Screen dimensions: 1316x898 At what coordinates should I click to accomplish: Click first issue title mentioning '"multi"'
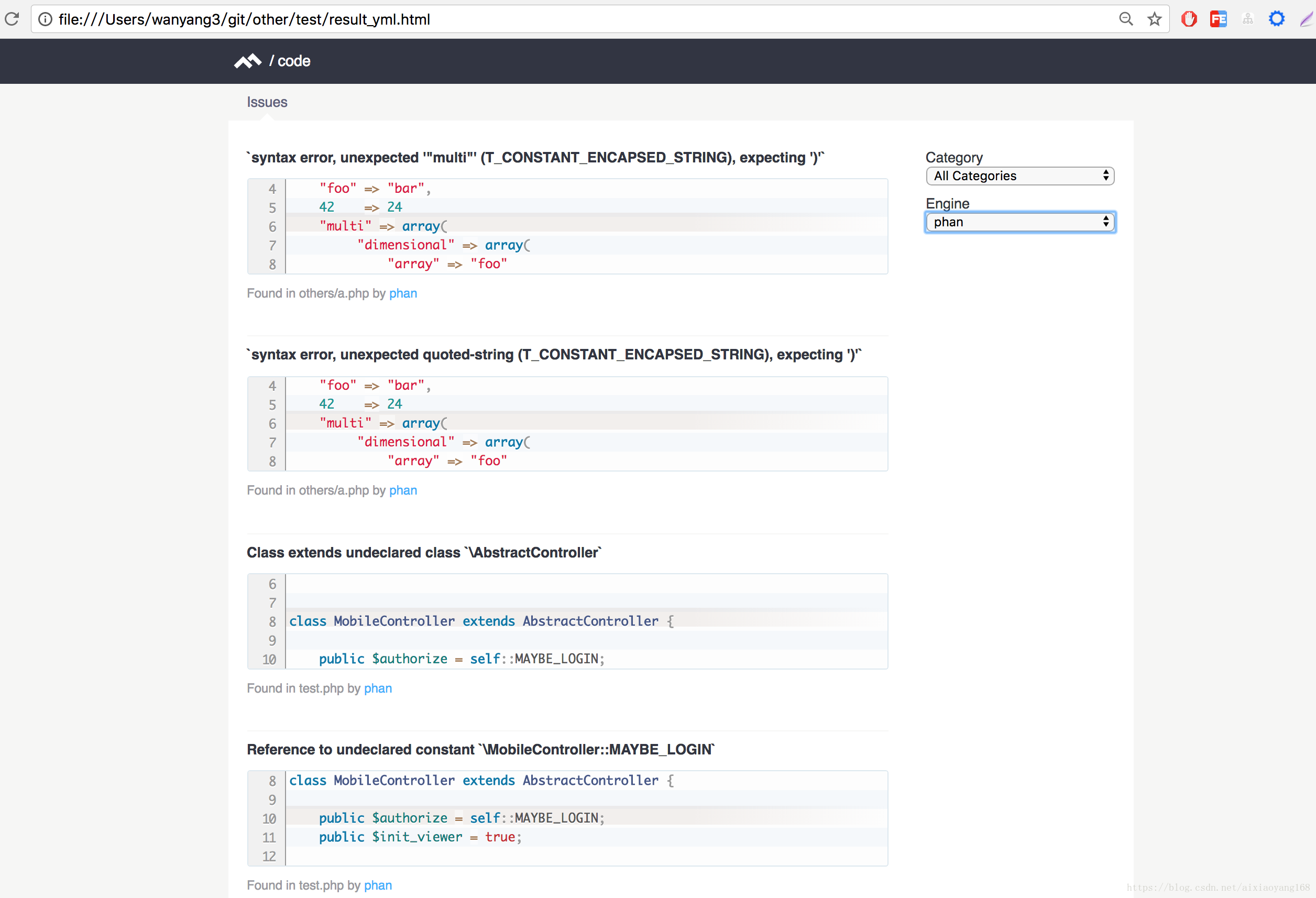(536, 157)
